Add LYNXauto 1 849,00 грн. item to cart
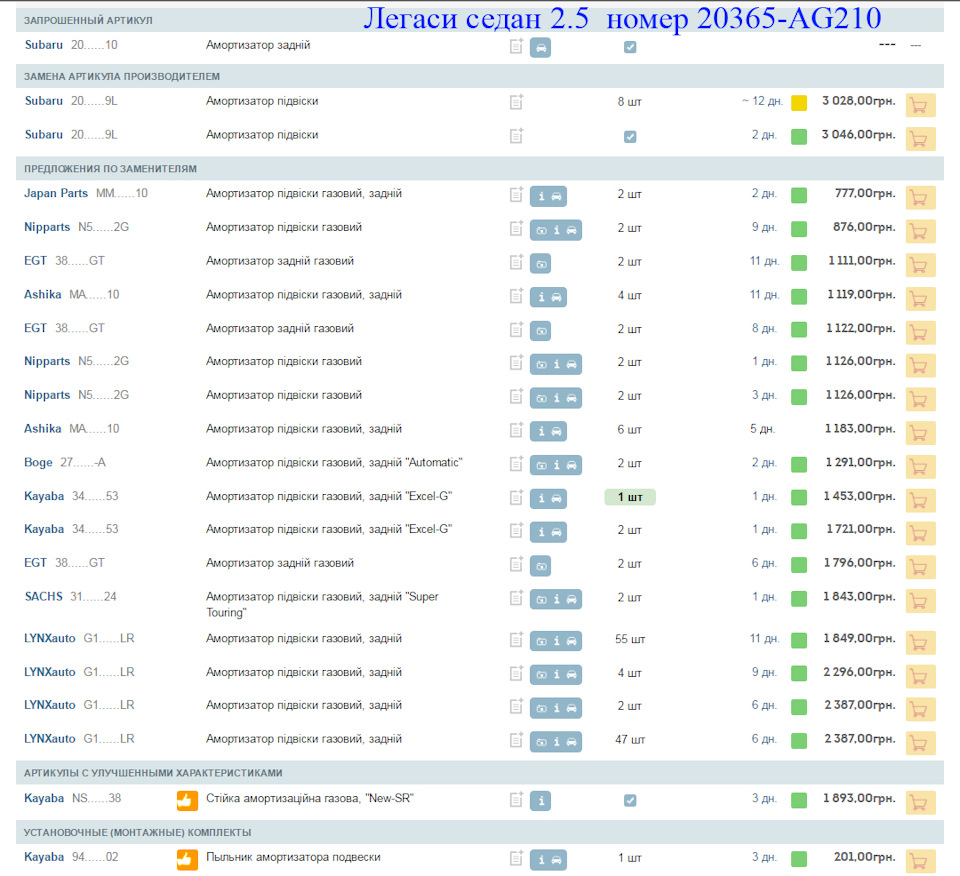This screenshot has height=876, width=960. pyautogui.click(x=920, y=642)
